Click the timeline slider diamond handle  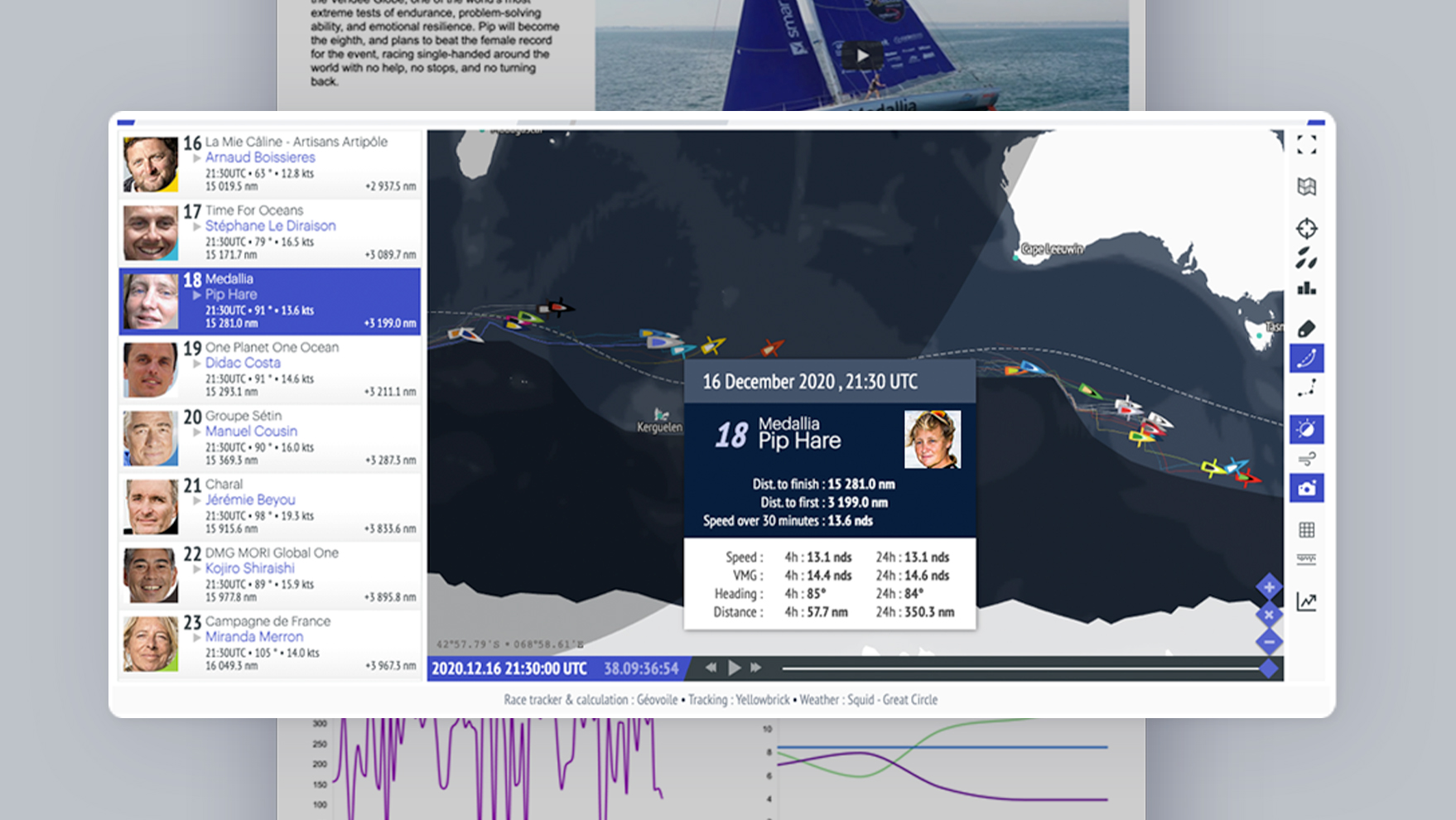(1268, 668)
